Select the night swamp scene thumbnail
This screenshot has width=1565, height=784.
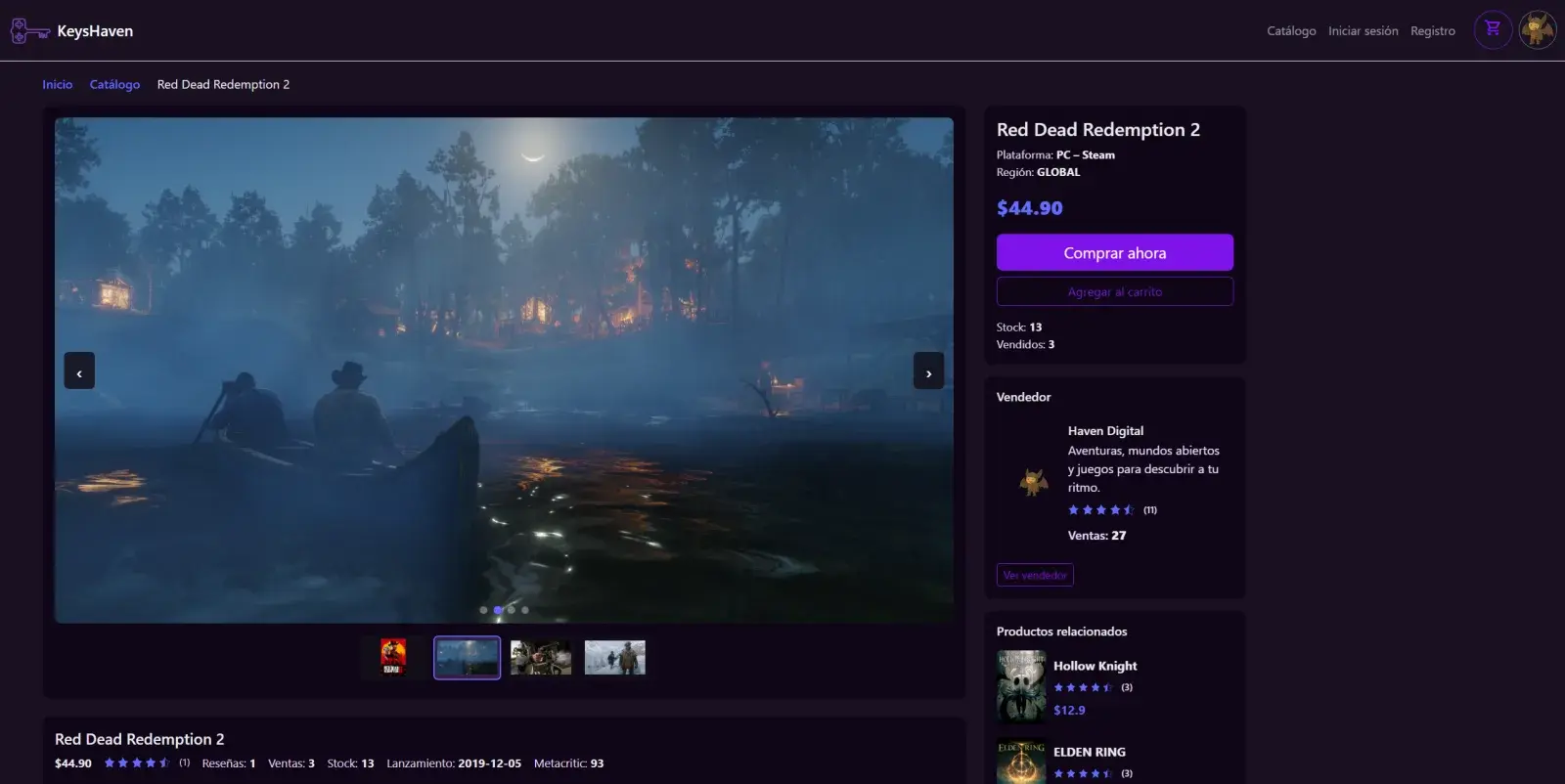pyautogui.click(x=468, y=657)
